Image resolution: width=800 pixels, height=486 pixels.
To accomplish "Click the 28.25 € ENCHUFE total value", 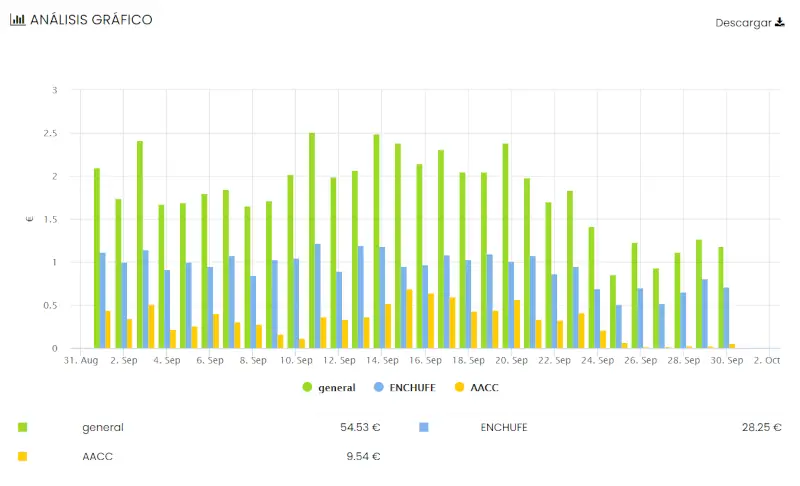I will click(761, 427).
